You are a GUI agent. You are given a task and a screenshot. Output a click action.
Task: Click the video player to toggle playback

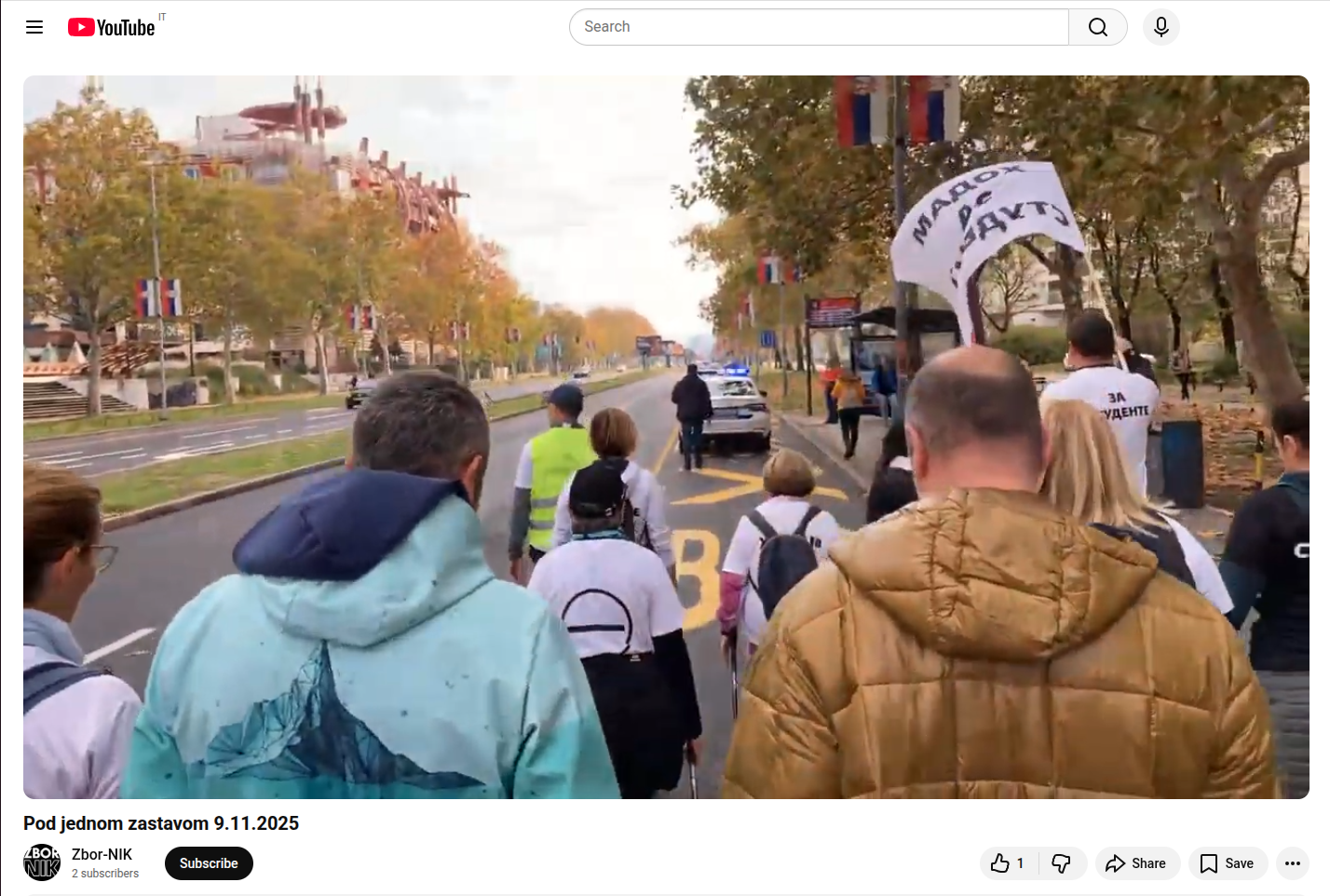(x=666, y=437)
